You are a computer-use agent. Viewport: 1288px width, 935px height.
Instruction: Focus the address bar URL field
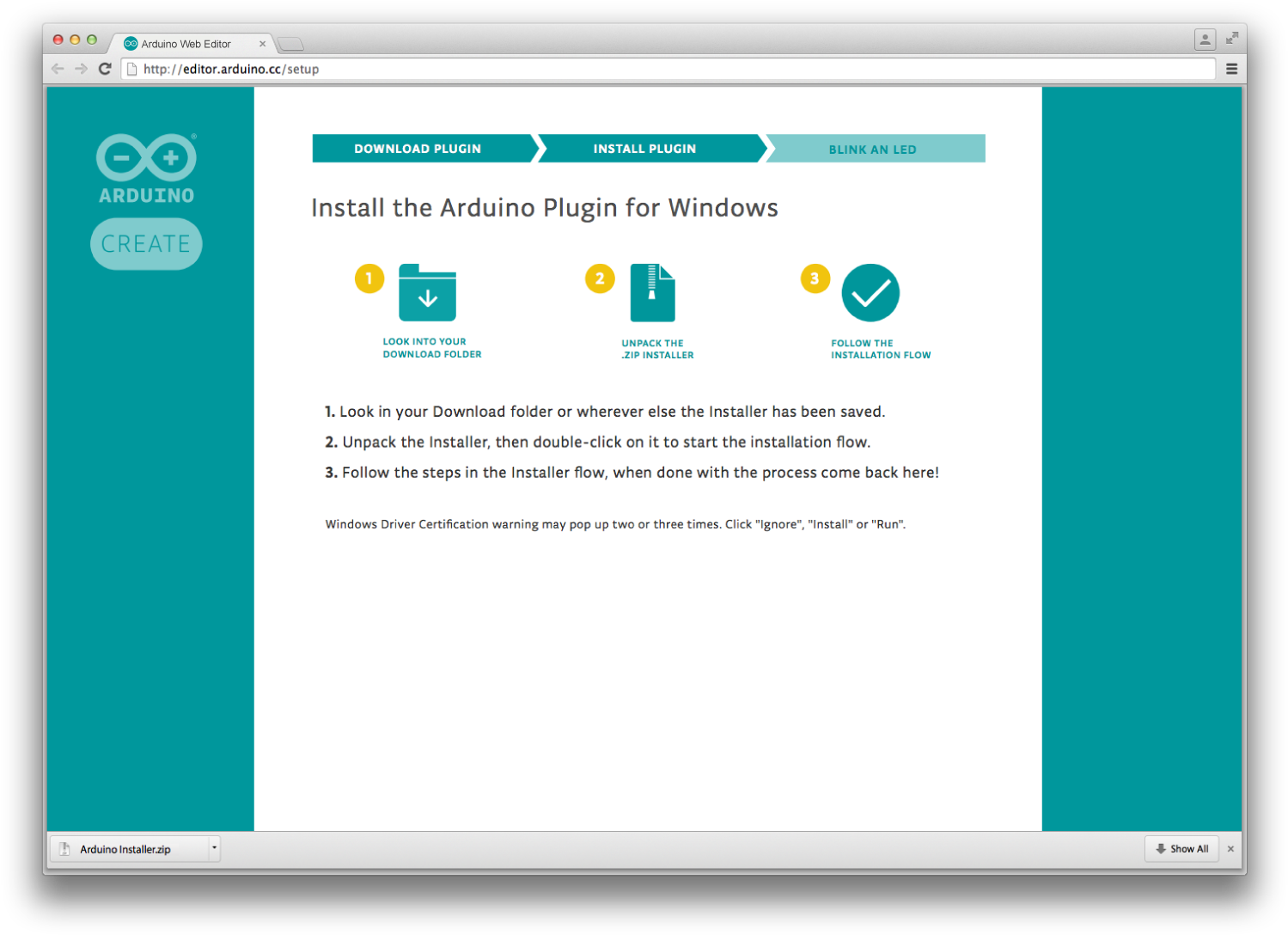click(x=670, y=69)
